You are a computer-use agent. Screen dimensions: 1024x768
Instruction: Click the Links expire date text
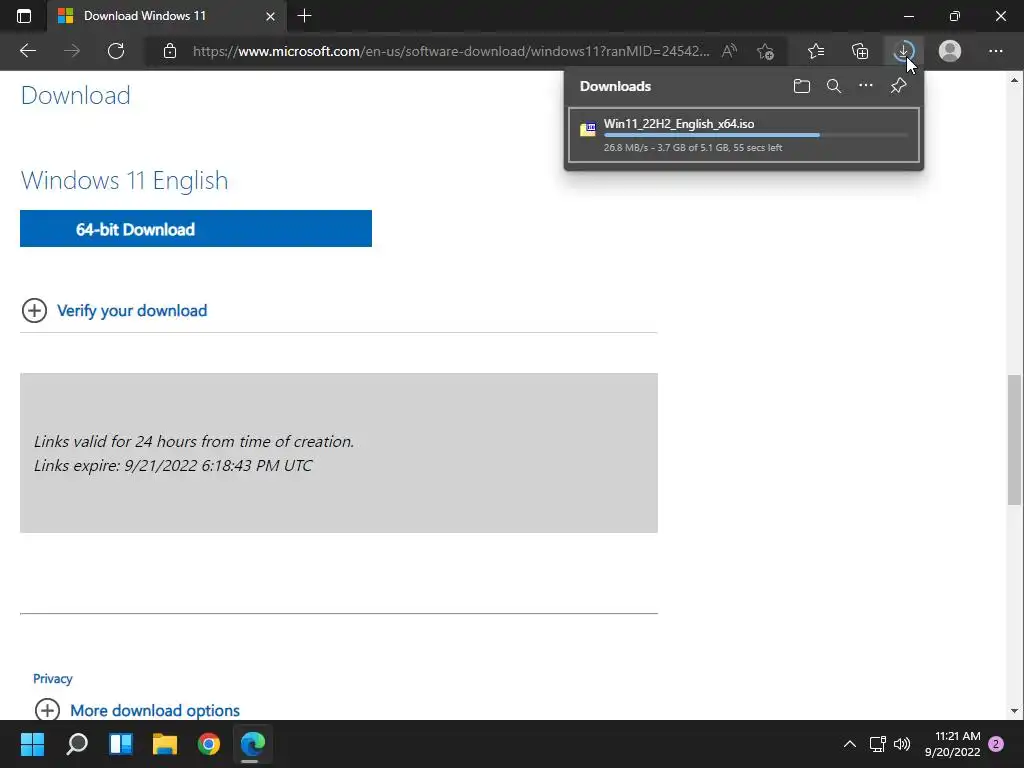tap(173, 465)
